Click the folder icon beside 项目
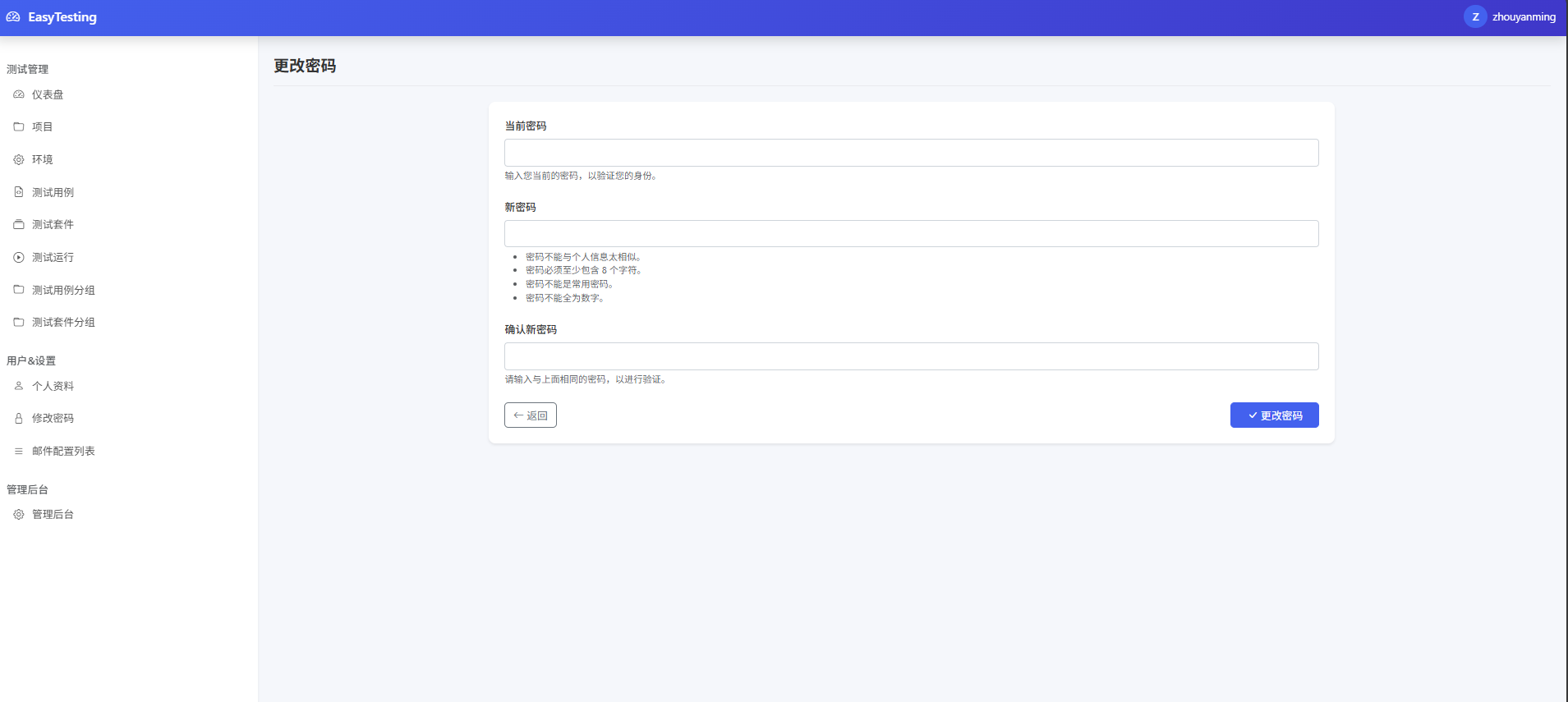 [19, 126]
